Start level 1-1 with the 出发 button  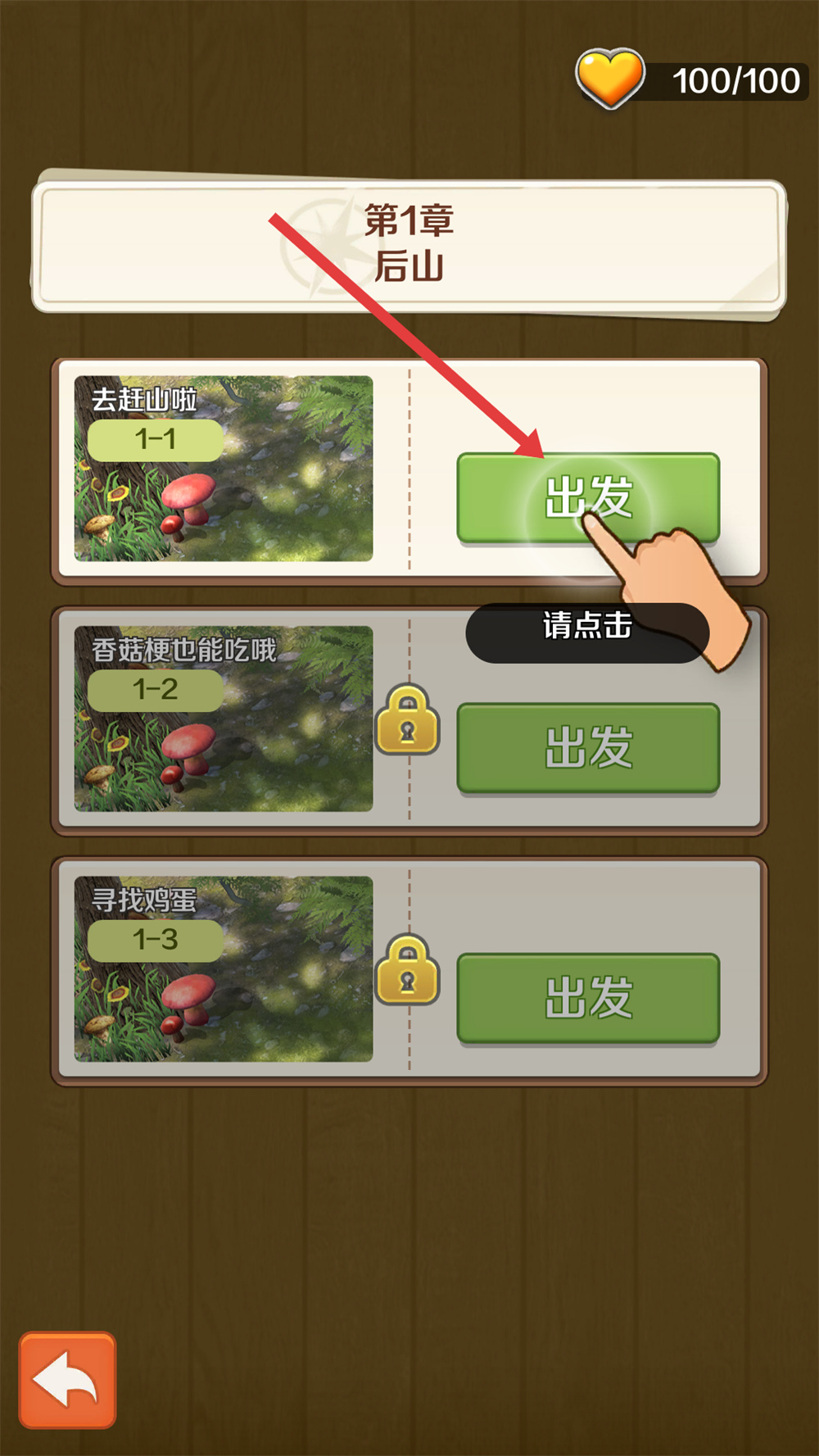[x=588, y=498]
